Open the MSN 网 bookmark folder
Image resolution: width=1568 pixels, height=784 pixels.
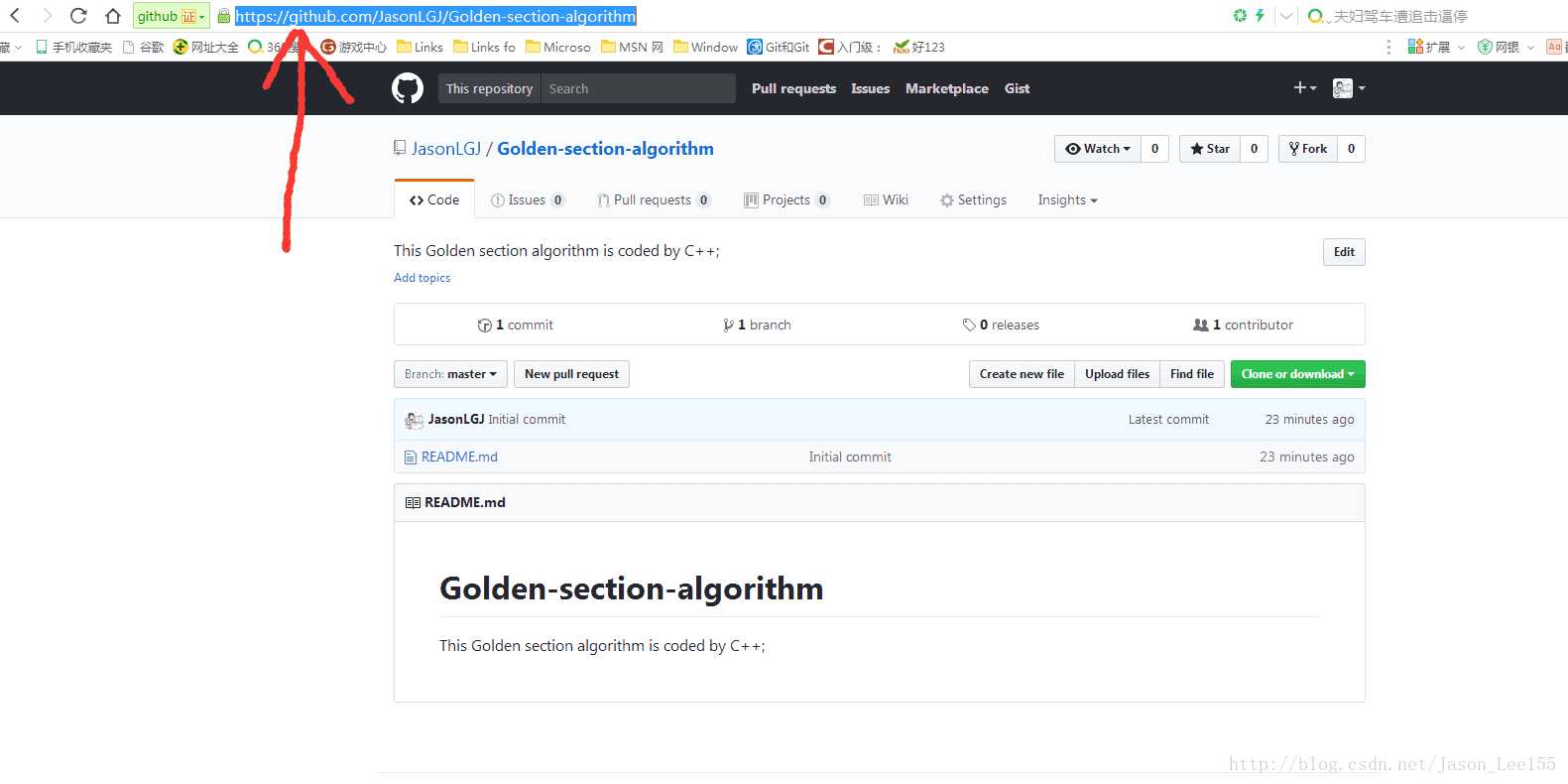coord(632,47)
